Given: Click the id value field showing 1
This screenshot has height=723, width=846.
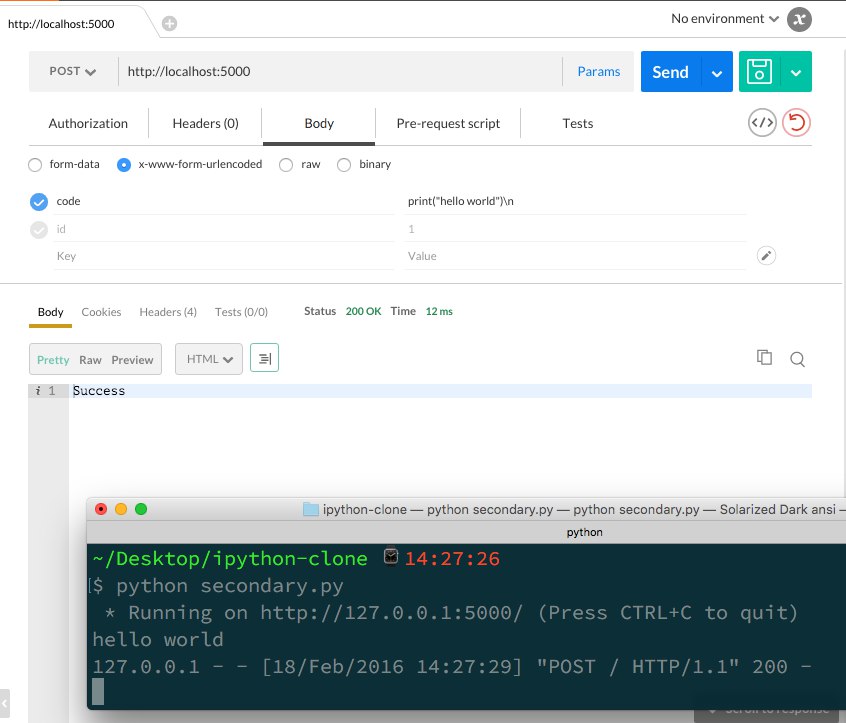Looking at the screenshot, I should (x=575, y=229).
